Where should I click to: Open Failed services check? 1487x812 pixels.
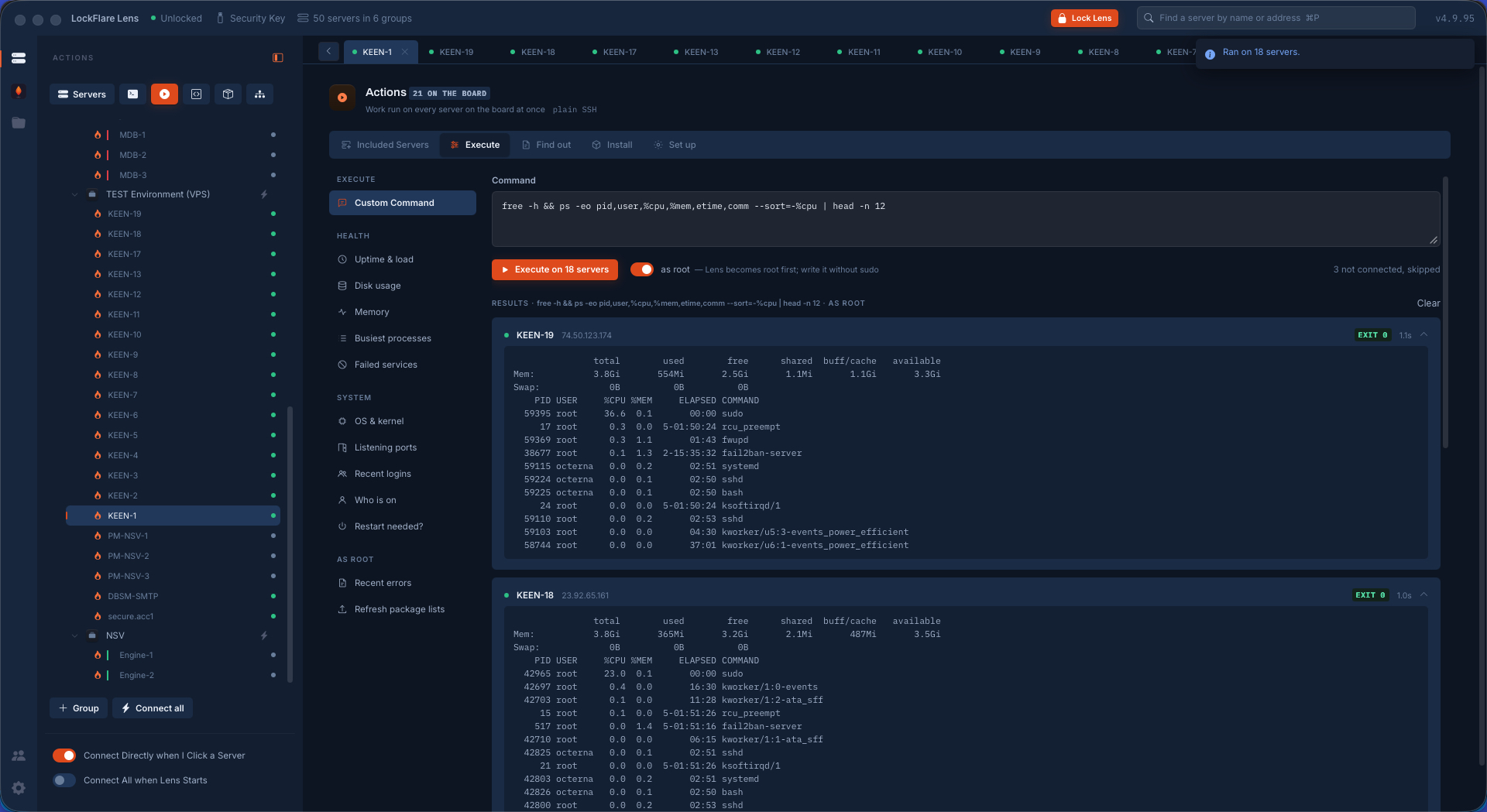(403, 365)
